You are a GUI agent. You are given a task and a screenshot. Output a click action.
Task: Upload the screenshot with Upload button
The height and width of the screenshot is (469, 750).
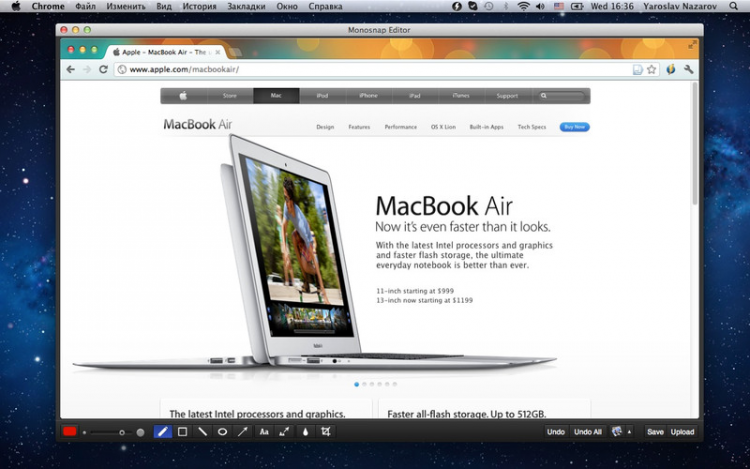point(682,432)
